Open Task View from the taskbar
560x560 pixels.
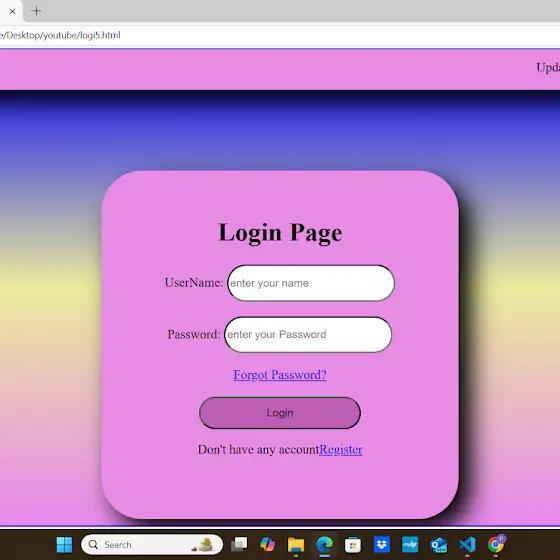tap(239, 545)
